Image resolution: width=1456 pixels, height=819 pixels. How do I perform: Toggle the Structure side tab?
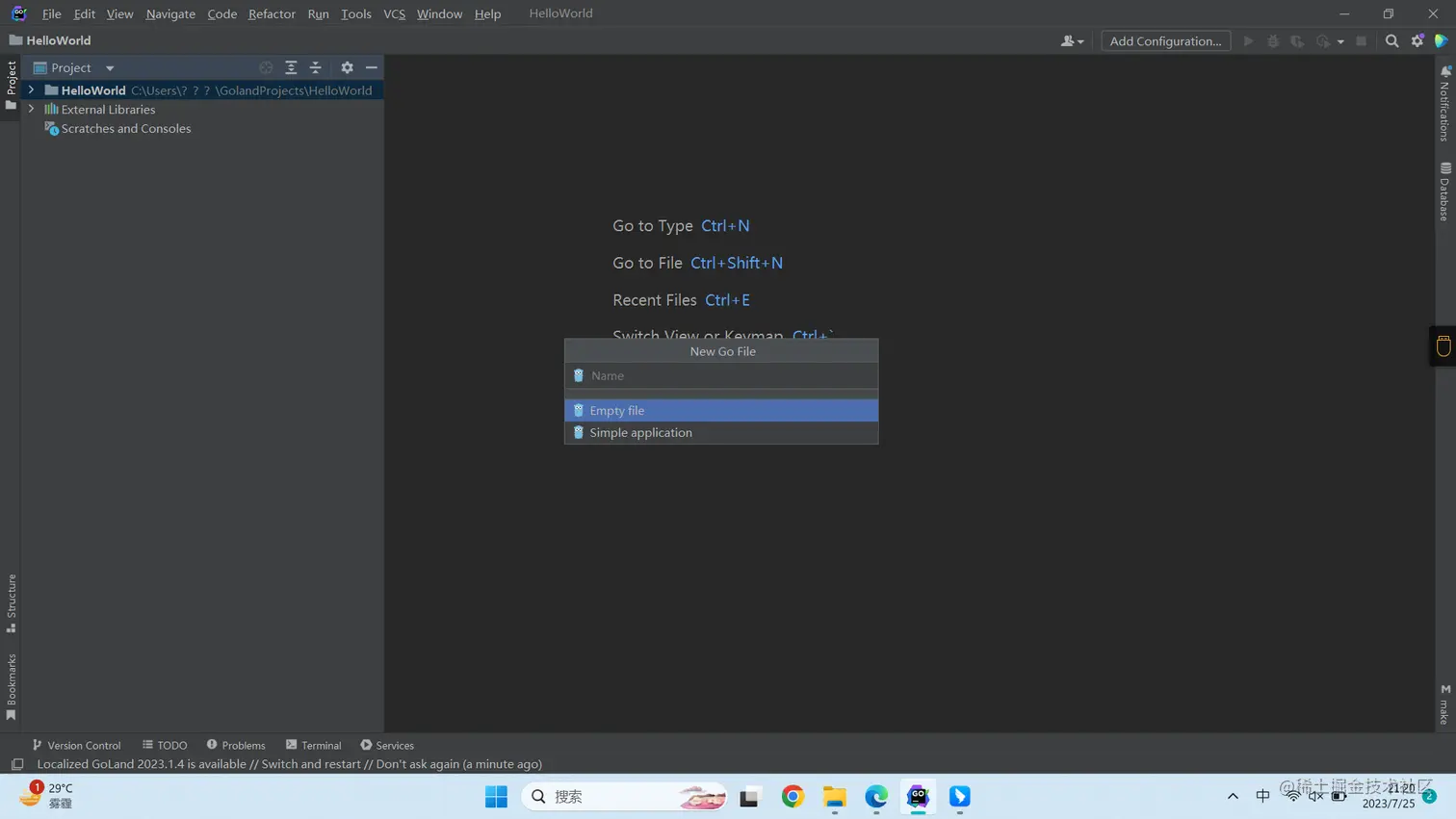tap(11, 602)
